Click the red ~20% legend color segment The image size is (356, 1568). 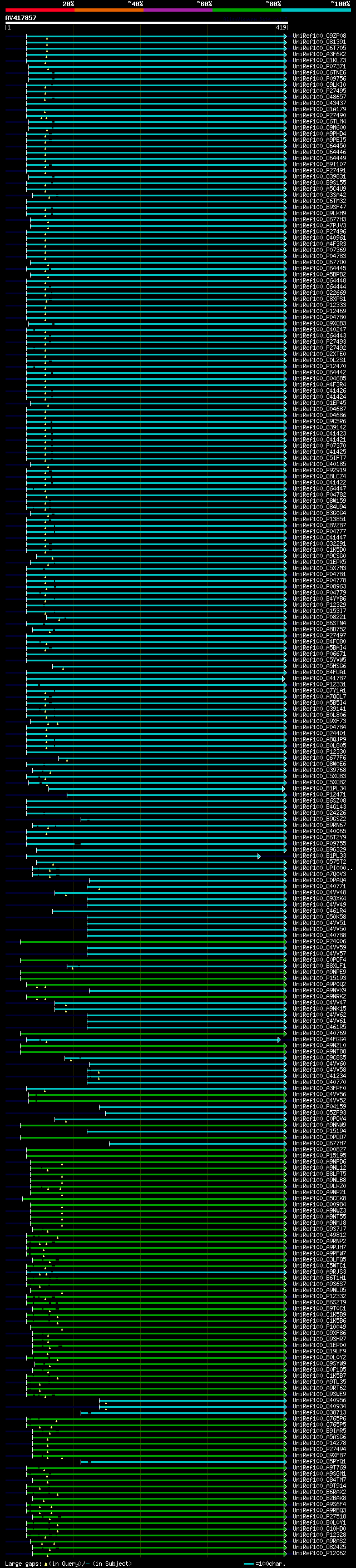(39, 10)
